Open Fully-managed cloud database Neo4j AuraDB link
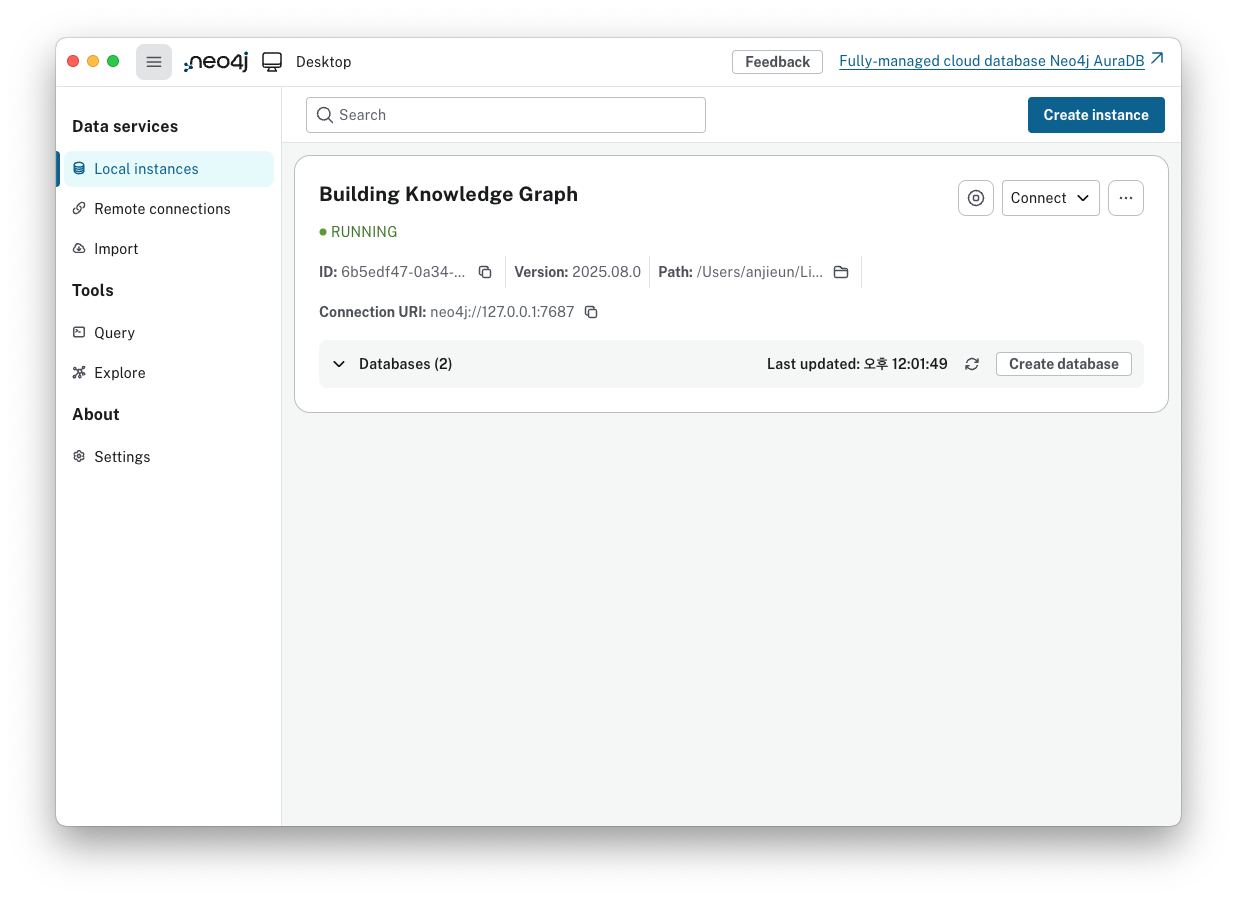 992,61
